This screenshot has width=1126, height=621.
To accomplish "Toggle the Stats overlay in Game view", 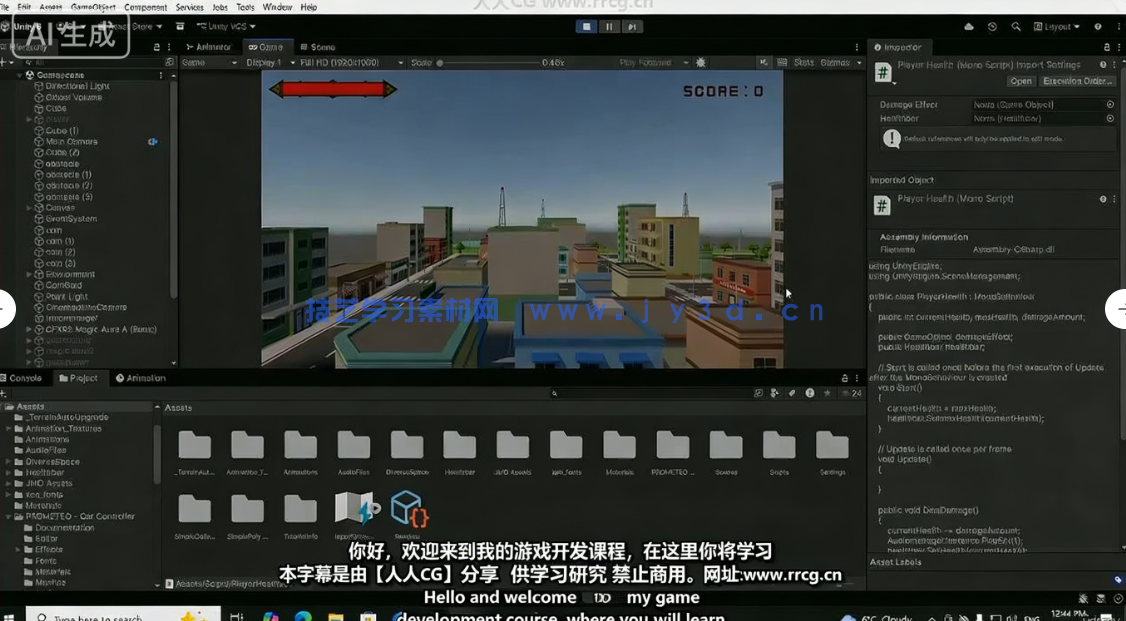I will (x=806, y=61).
